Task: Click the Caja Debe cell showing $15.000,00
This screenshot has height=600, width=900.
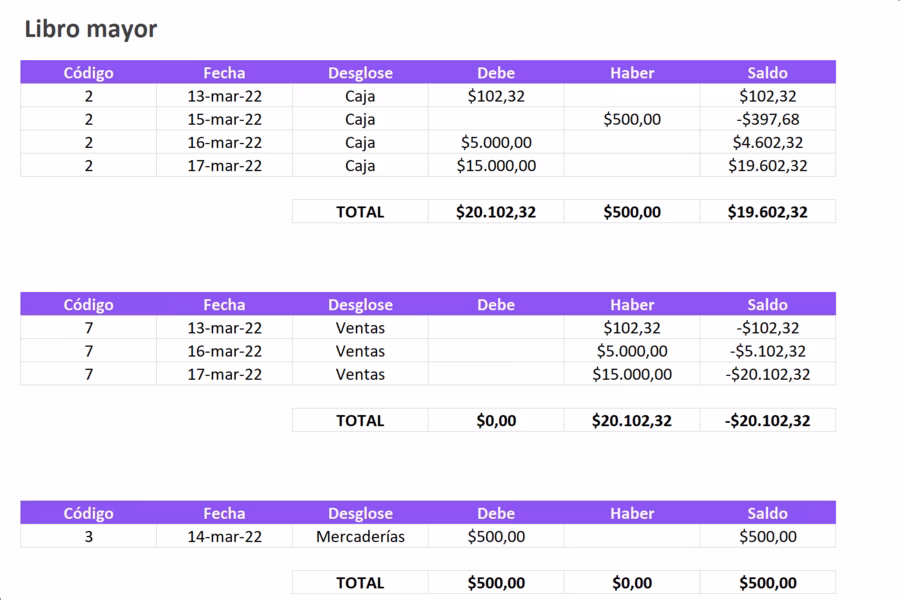Action: [x=496, y=166]
